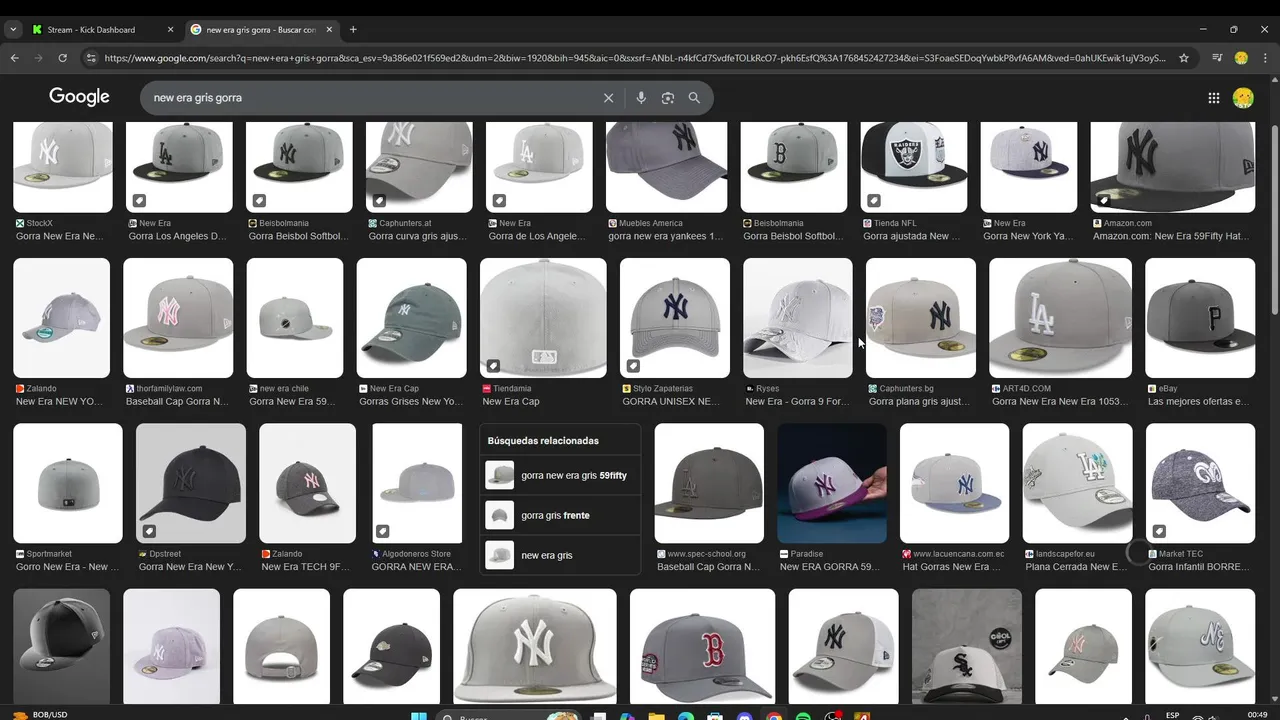The image size is (1280, 720).
Task: Start voice search with the microphone
Action: click(641, 98)
